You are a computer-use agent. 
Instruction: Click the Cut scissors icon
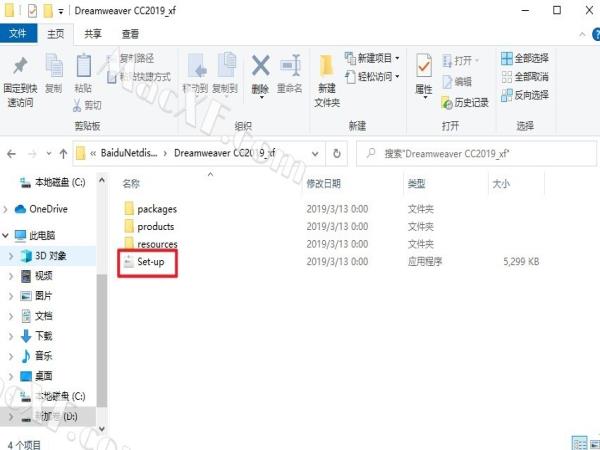[x=77, y=105]
